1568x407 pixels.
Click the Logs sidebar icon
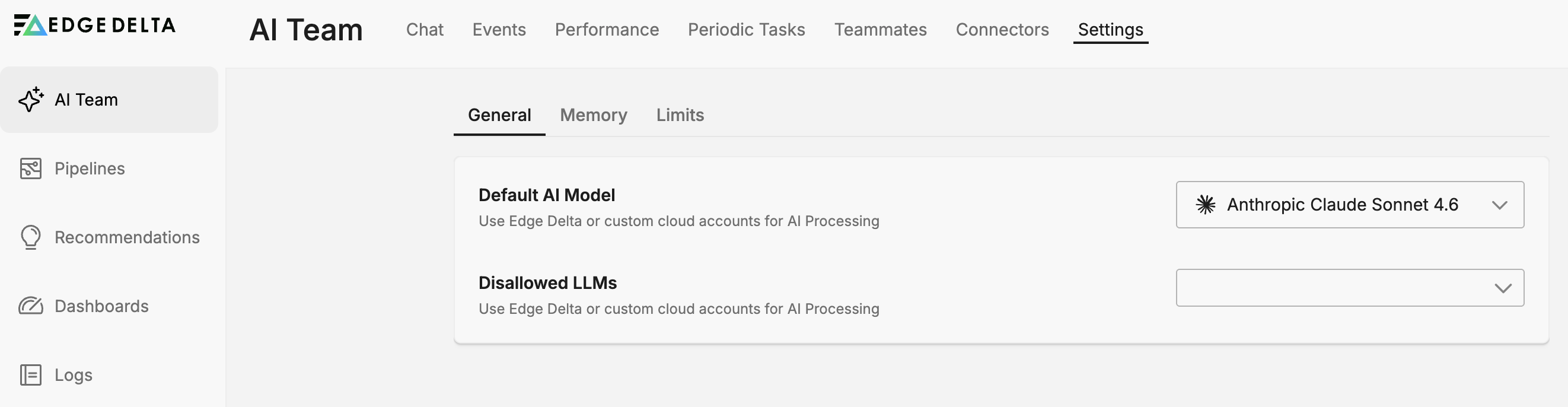pos(30,375)
